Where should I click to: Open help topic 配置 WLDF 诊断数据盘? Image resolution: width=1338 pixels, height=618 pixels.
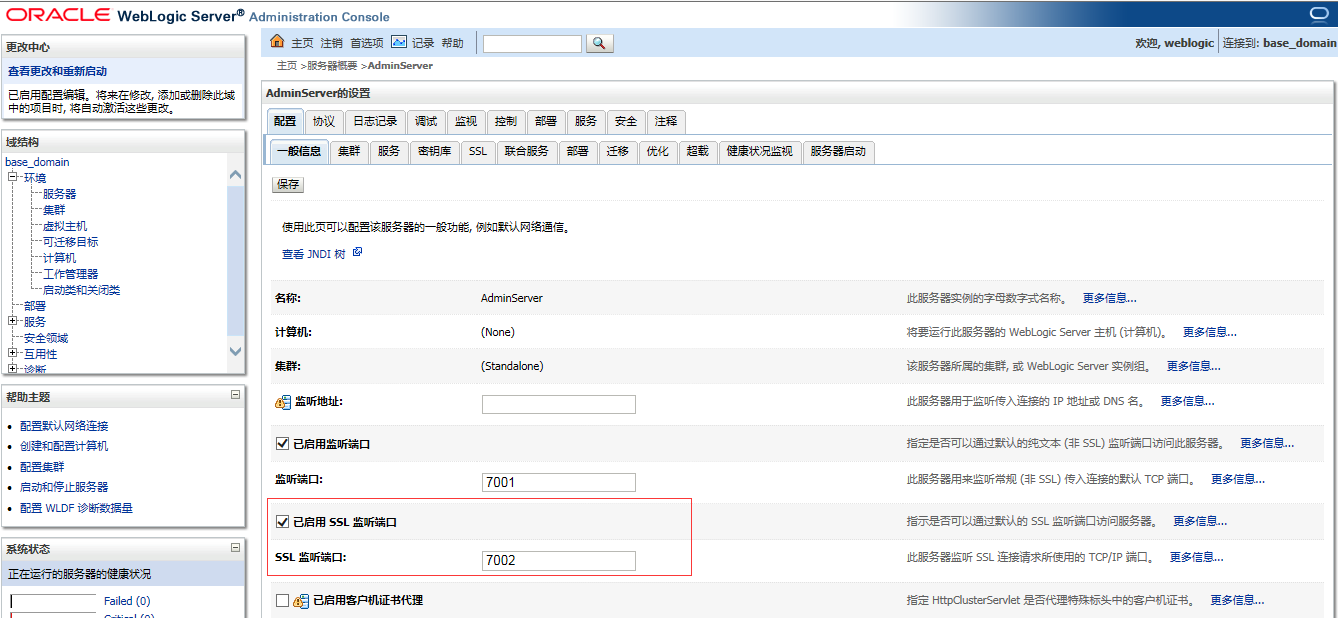coord(76,508)
